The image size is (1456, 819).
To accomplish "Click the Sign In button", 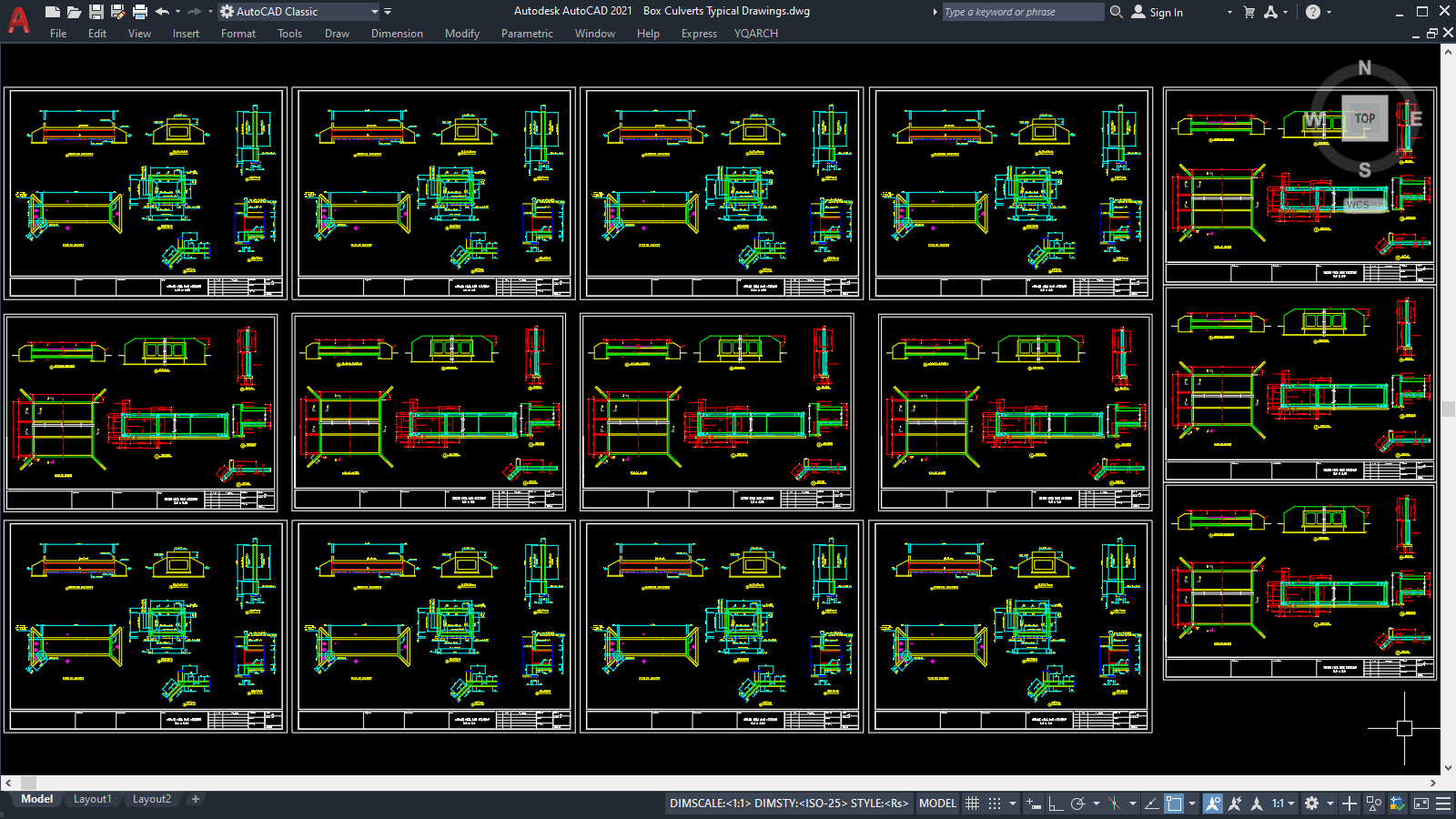I will pos(1161,12).
